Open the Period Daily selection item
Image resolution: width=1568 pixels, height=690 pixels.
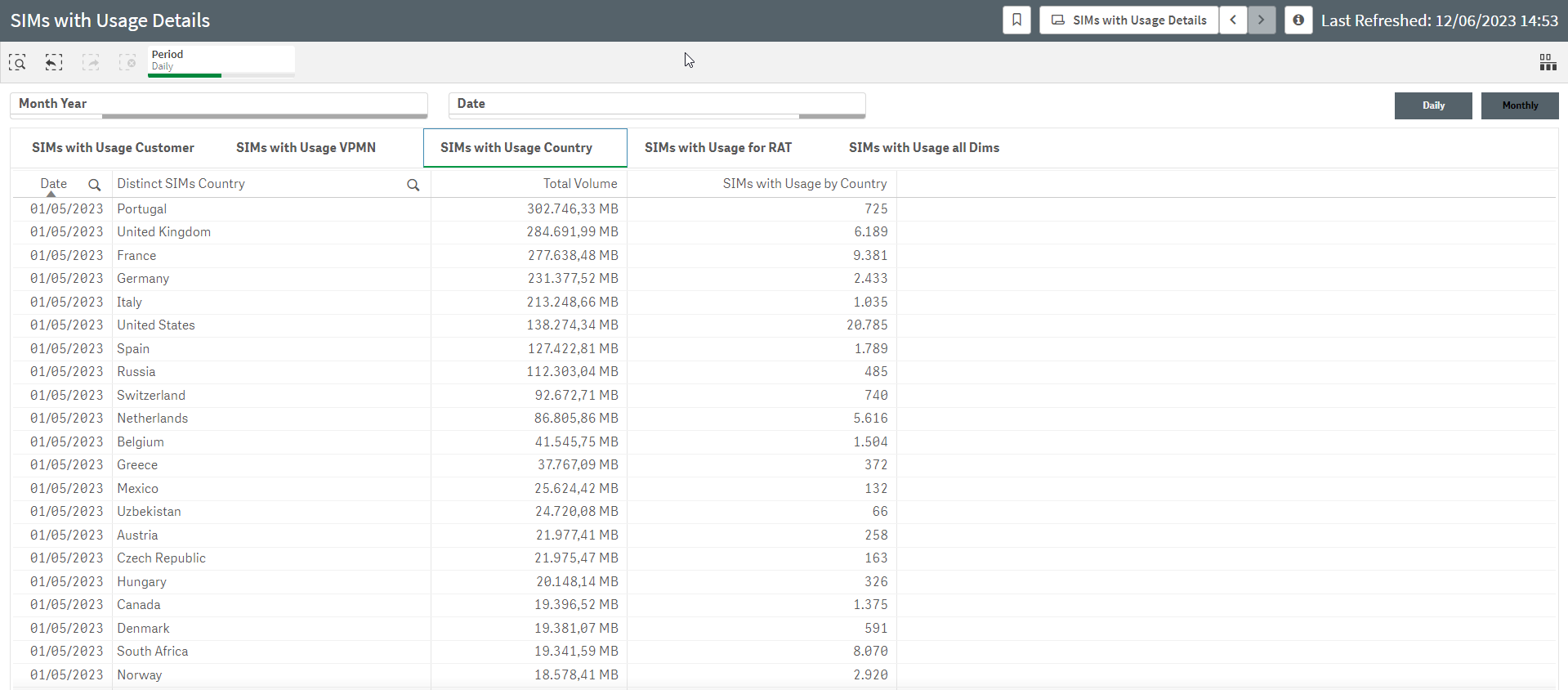pyautogui.click(x=221, y=60)
